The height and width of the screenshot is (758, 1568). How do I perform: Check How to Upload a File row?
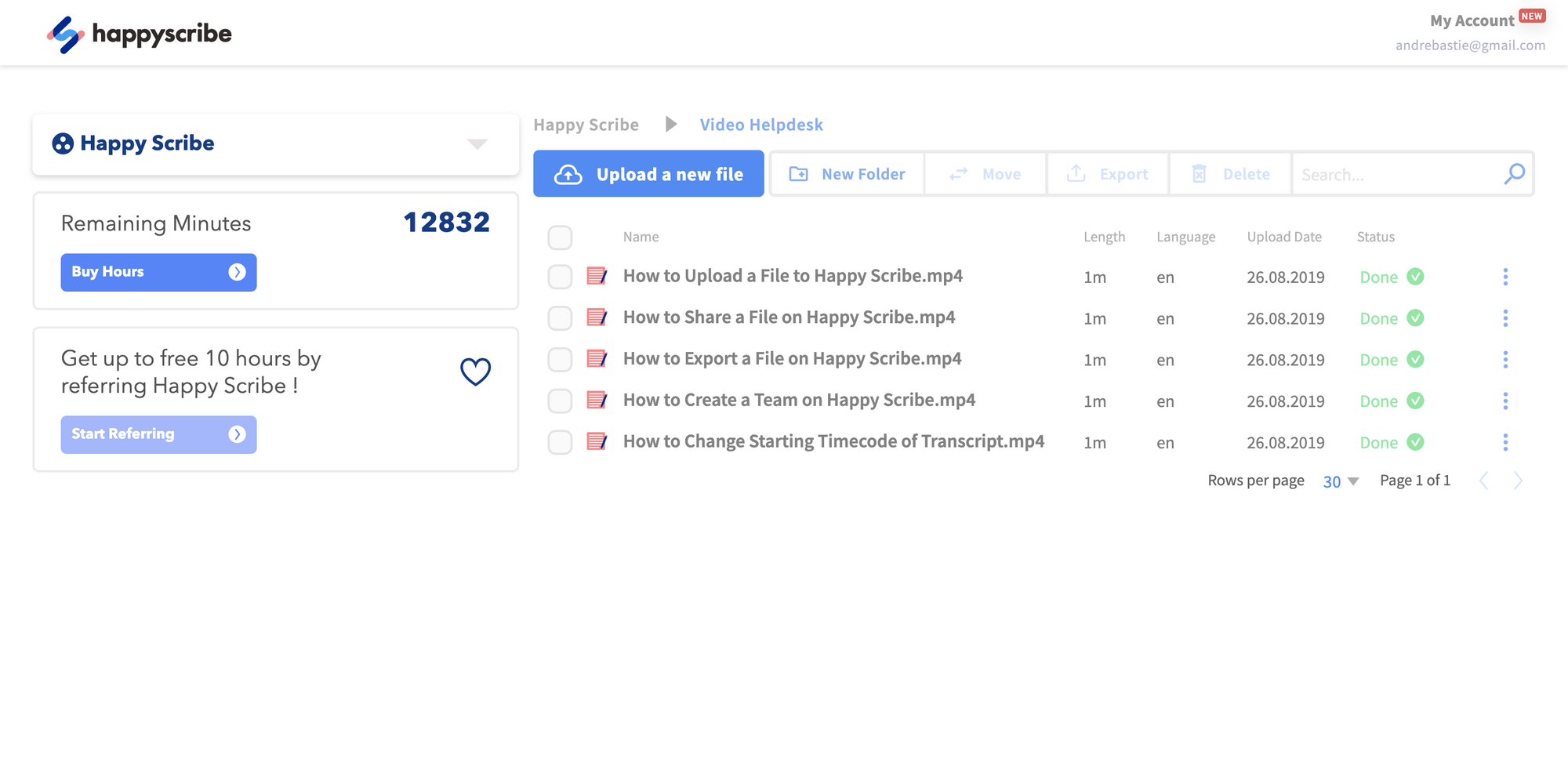pos(560,277)
